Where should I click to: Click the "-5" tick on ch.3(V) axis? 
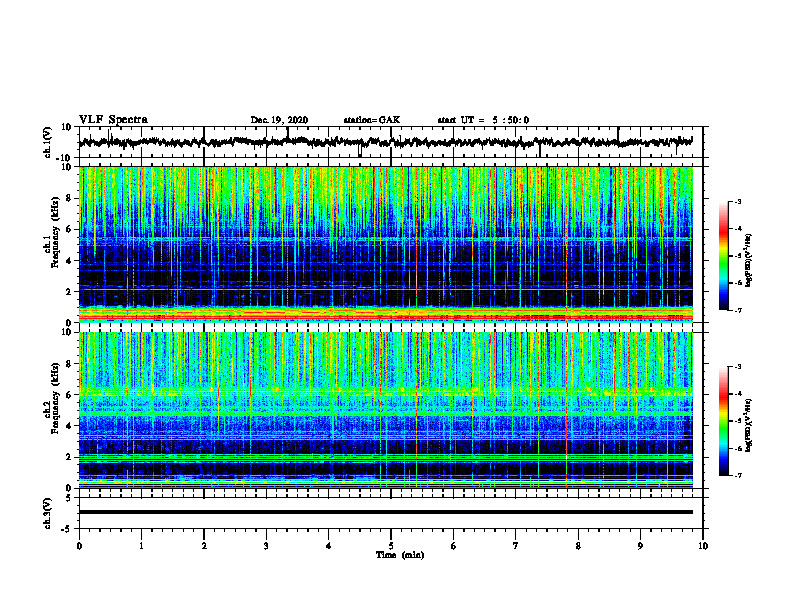[68, 529]
